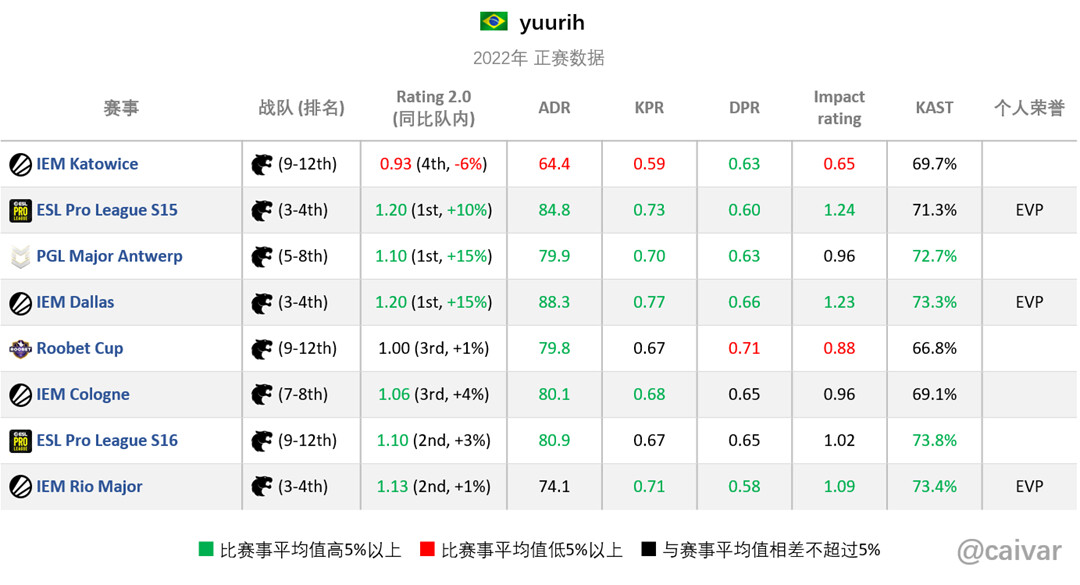Click the PGL Major Antwerp trophy icon
The height and width of the screenshot is (585, 1080).
[x=21, y=257]
